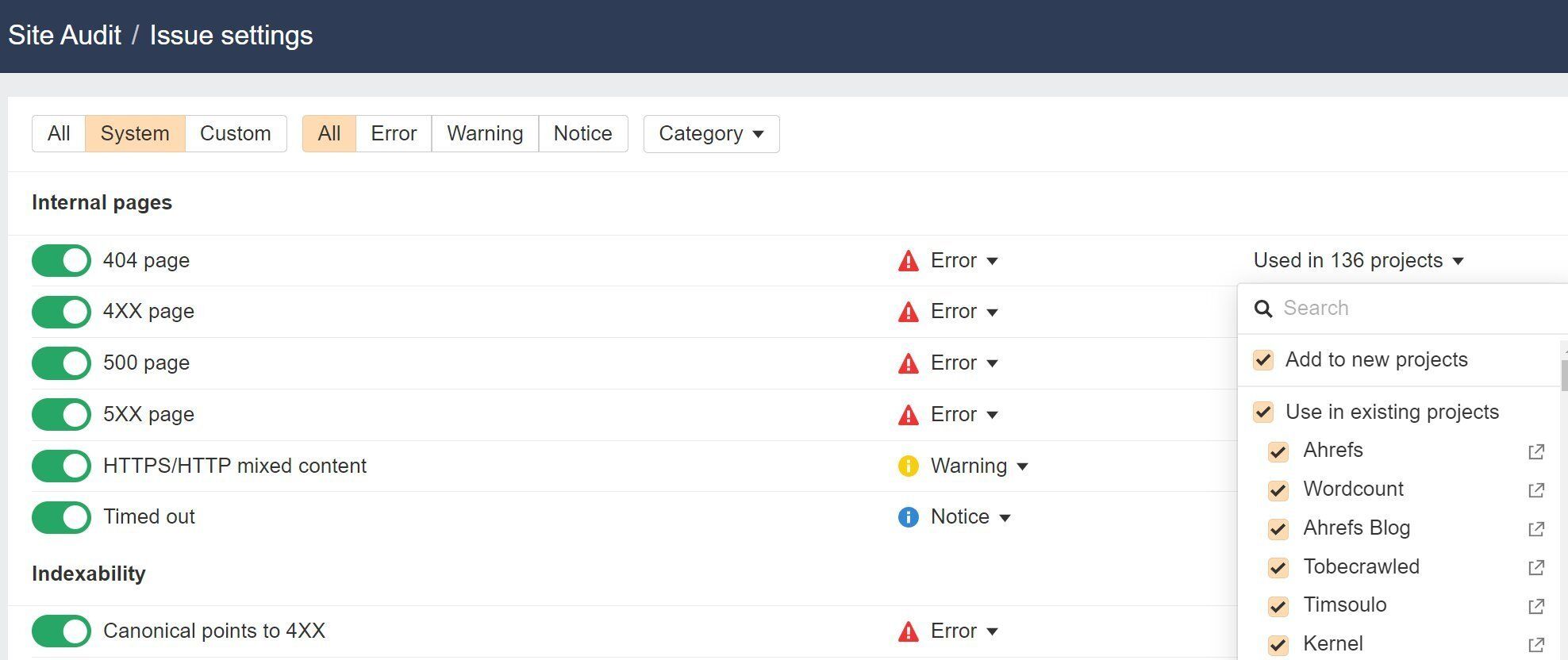Open Kernel project external link icon
Screen dimensions: 1568x660
tap(1536, 645)
